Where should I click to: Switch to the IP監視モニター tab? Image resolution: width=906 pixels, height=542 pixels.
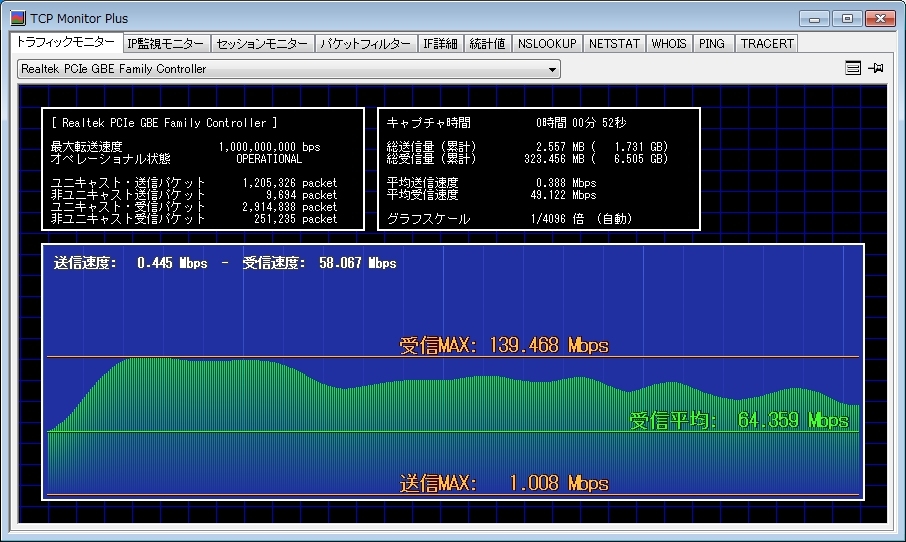[166, 44]
